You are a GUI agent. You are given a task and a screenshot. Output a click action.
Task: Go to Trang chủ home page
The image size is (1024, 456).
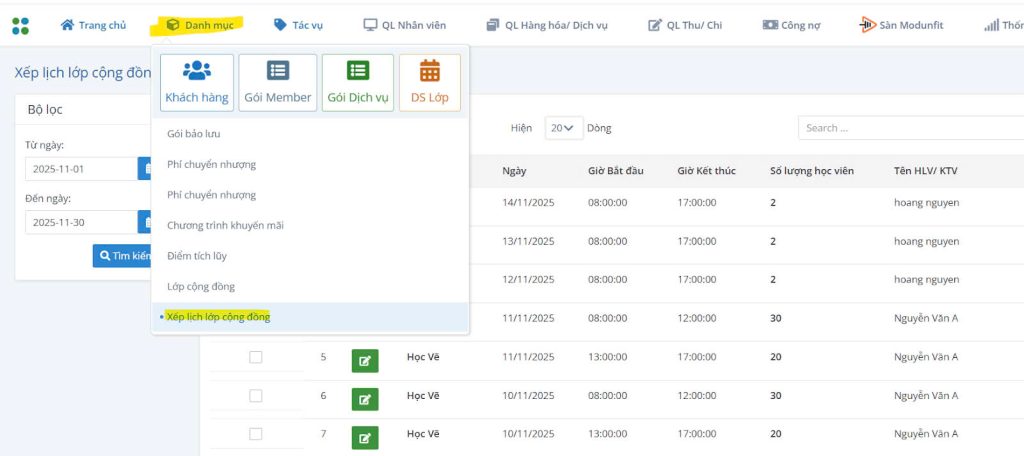pyautogui.click(x=93, y=25)
